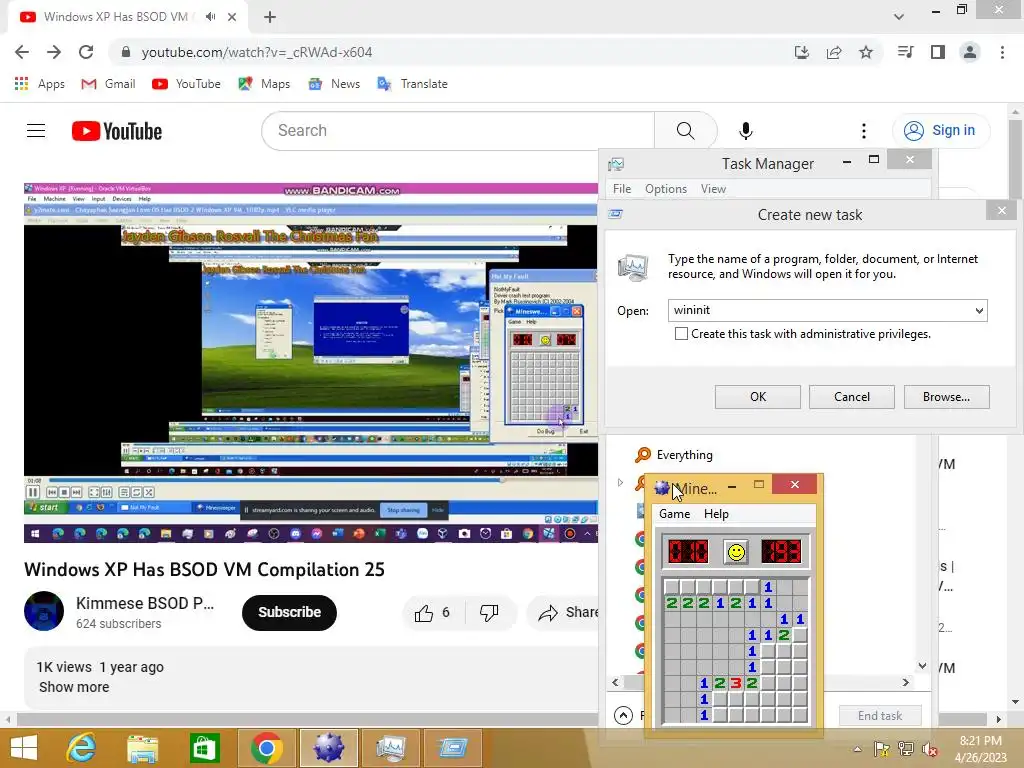The height and width of the screenshot is (768, 1024).
Task: Click Browse in Create new task
Action: 946,396
